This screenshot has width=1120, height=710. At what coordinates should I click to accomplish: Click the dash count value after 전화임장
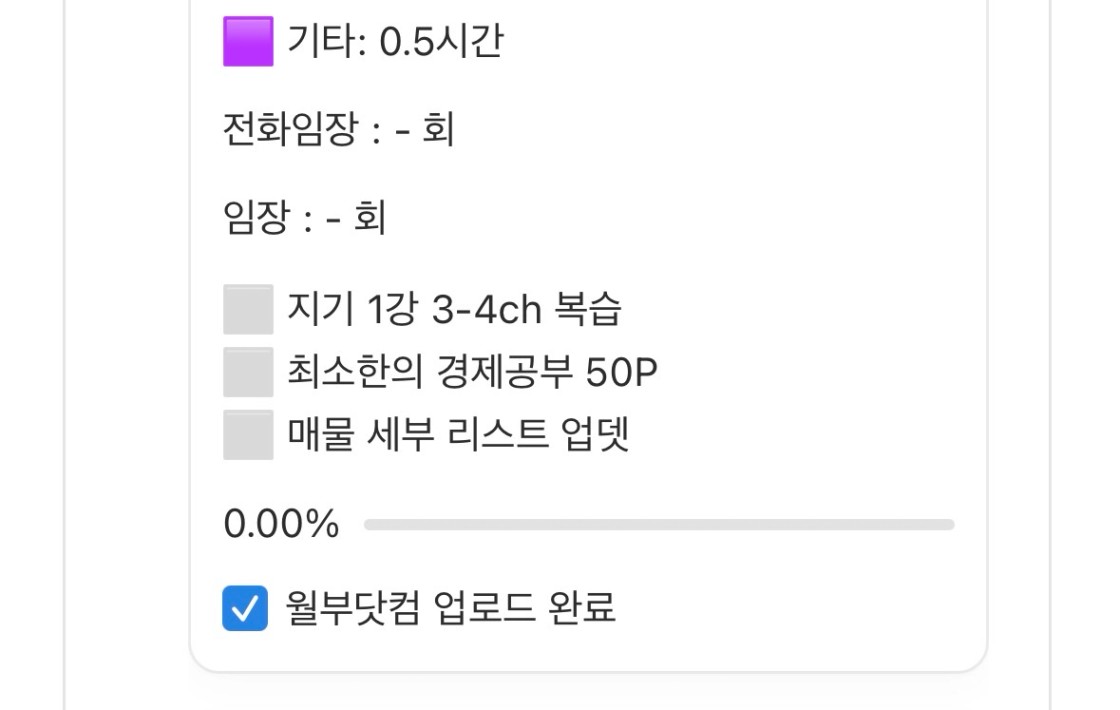pyautogui.click(x=403, y=130)
